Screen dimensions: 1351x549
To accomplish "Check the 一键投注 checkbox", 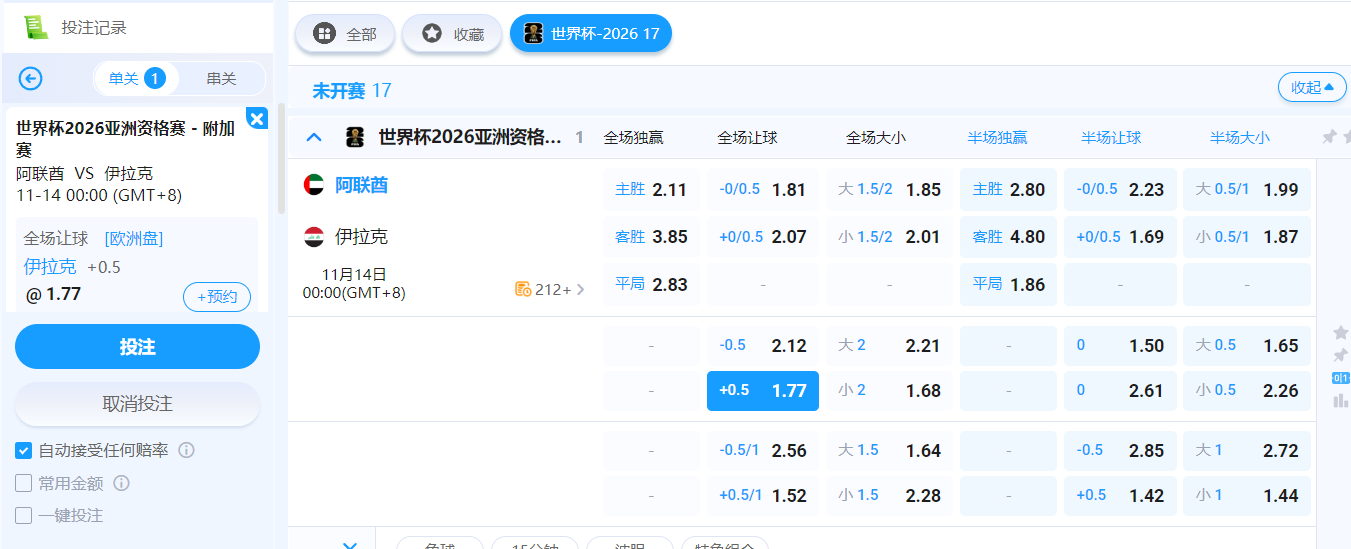I will click(24, 516).
